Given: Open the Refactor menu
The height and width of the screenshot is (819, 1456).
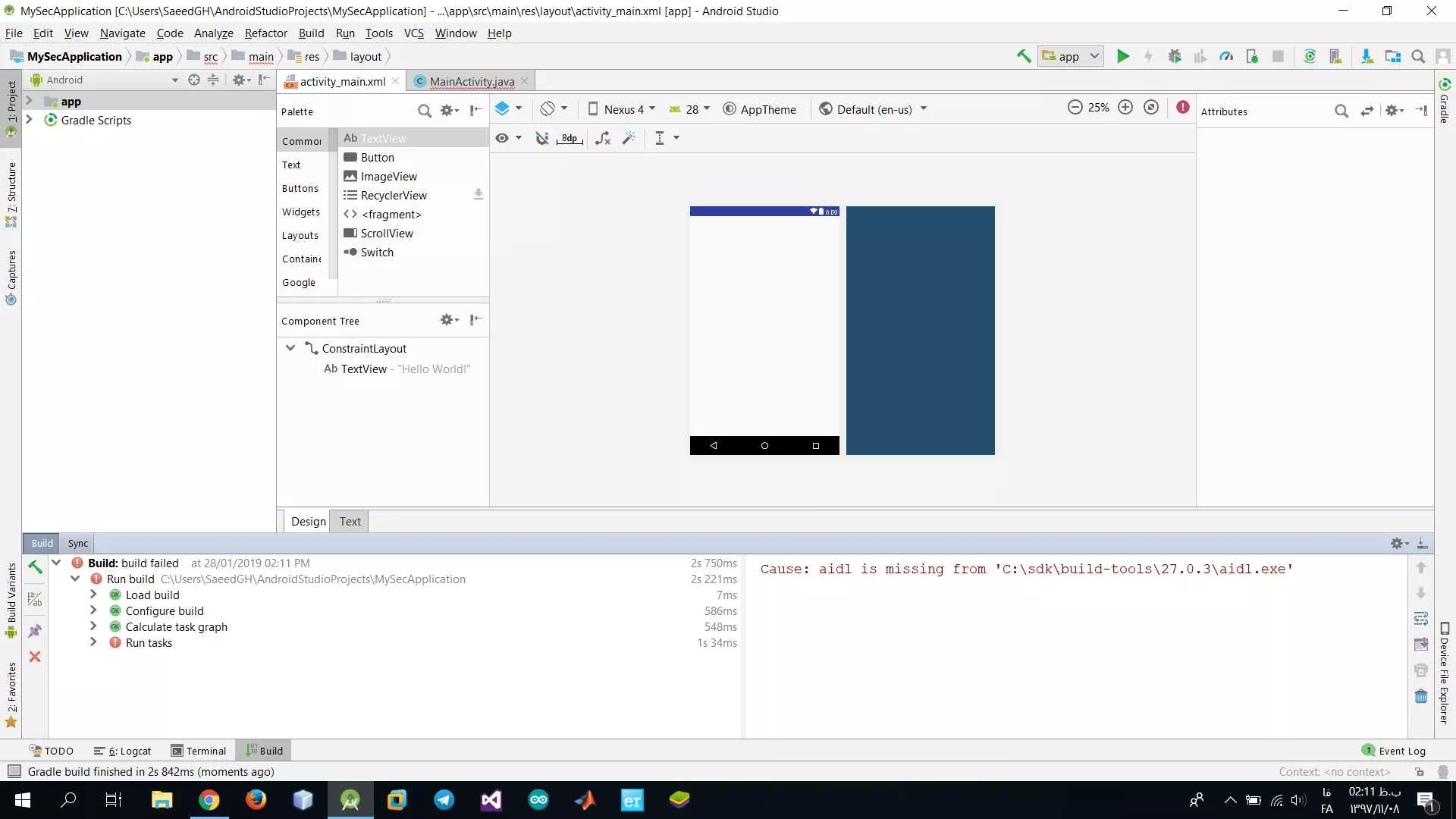Looking at the screenshot, I should tap(265, 33).
